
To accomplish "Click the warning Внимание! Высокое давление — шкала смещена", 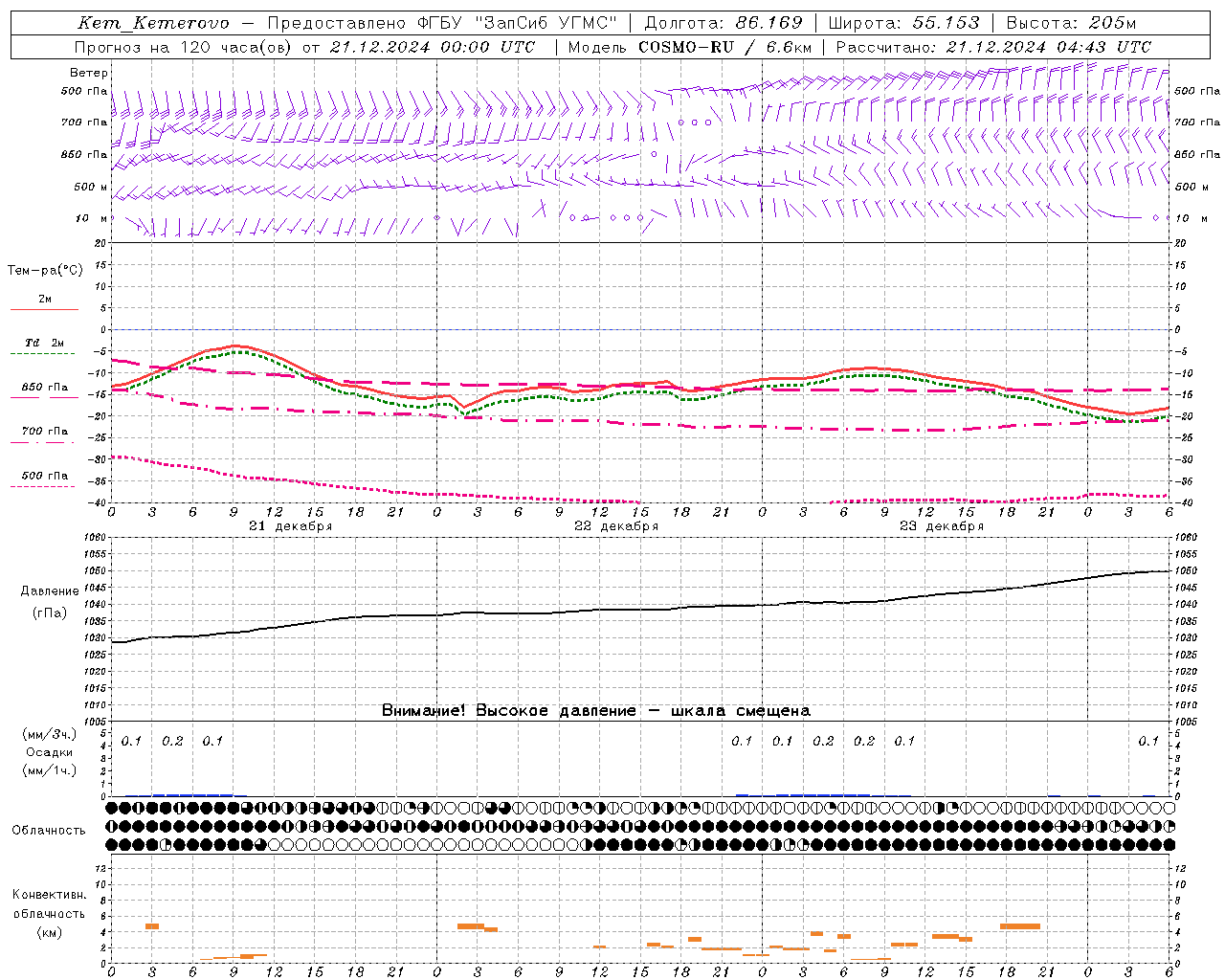I will [596, 710].
